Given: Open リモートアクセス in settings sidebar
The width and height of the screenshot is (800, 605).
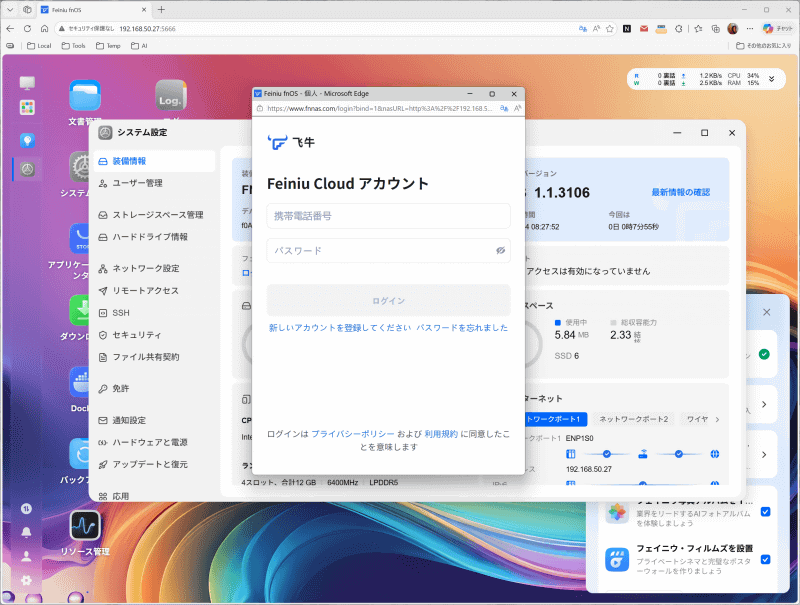Looking at the screenshot, I should [x=154, y=291].
